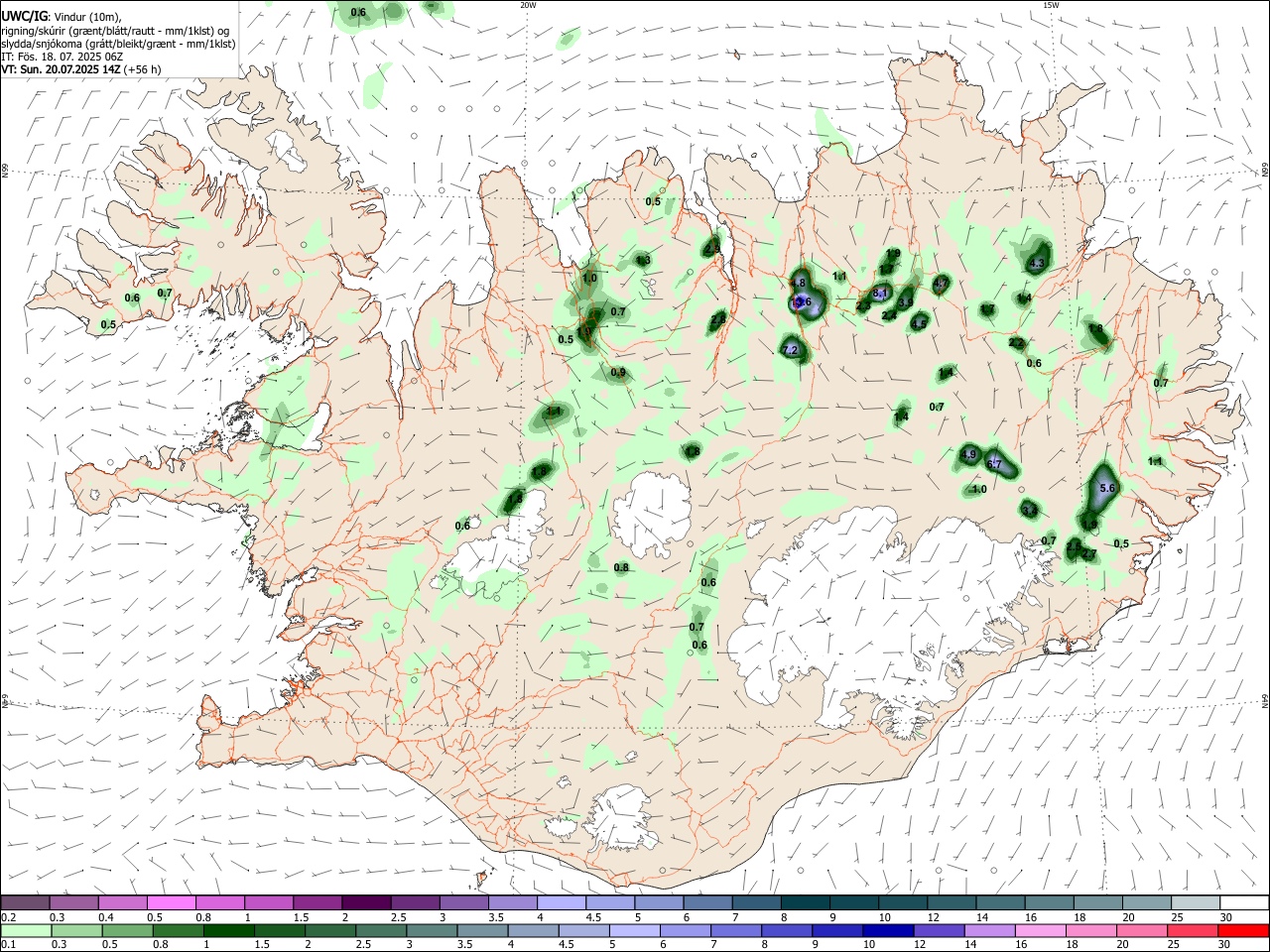Click the 0.1 label in lower scale
The image size is (1270, 952).
[x=8, y=945]
